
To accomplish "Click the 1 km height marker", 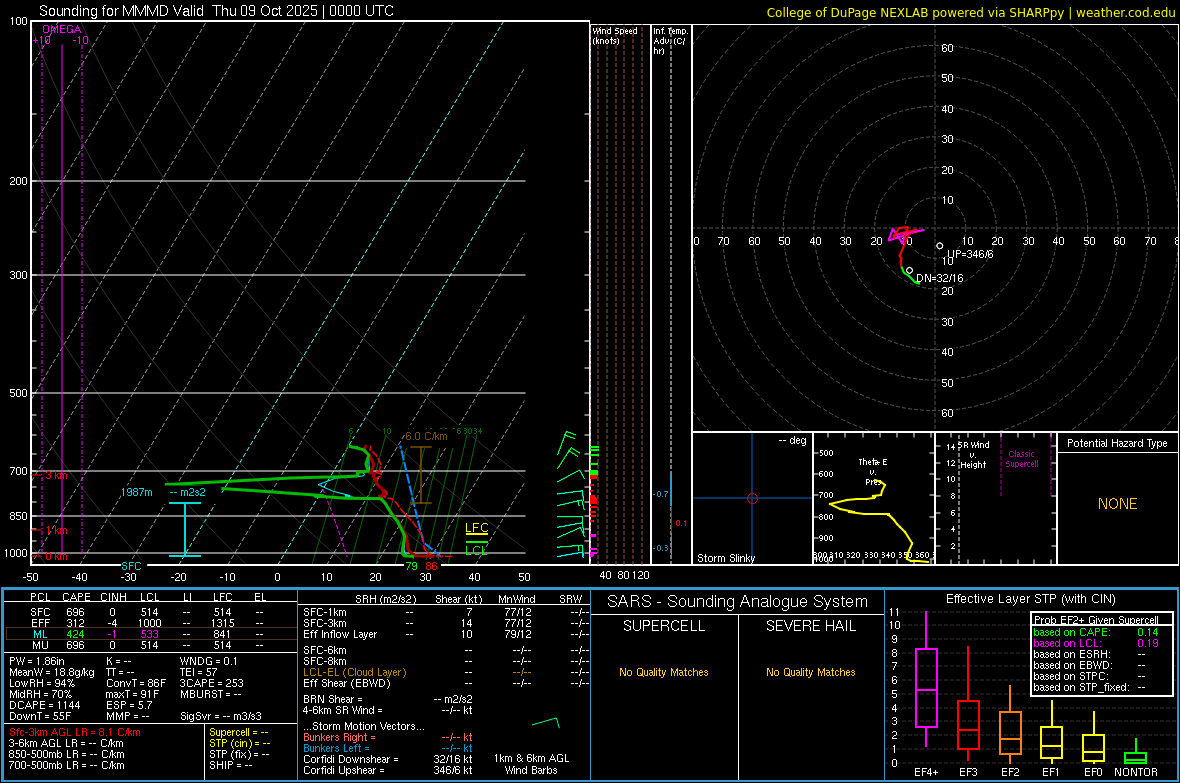I will click(56, 530).
